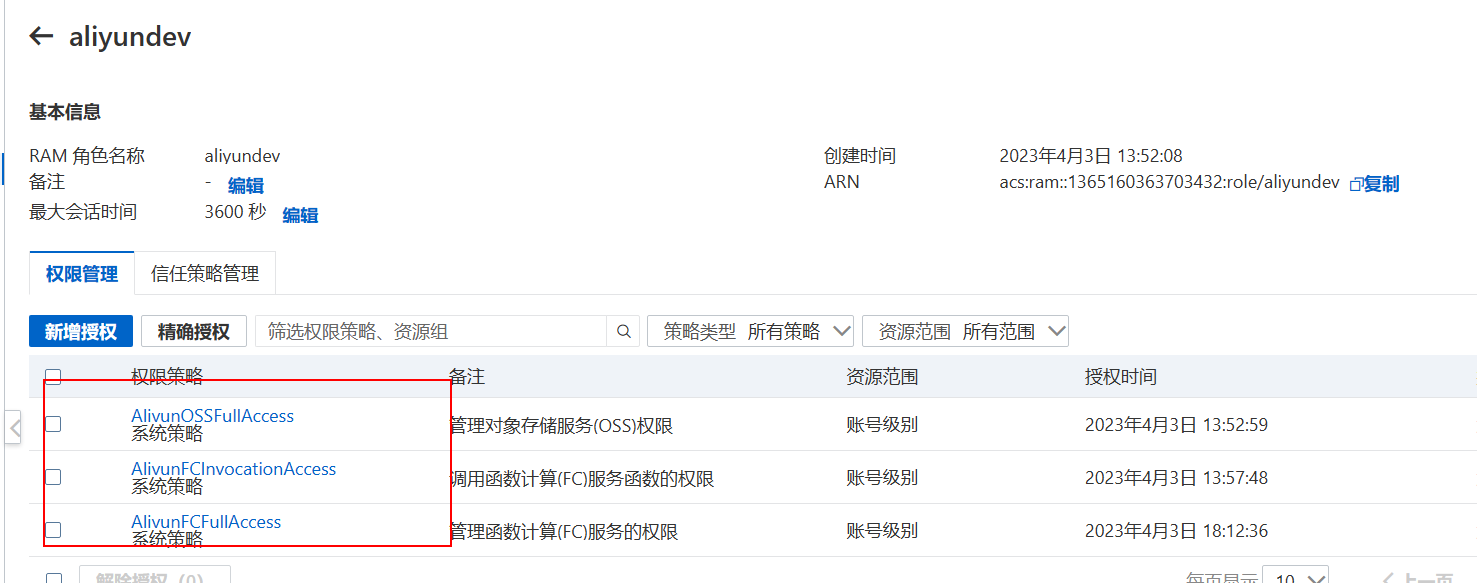Screen dimensions: 1477x583
Task: Go back using the left arrow icon
Action: pyautogui.click(x=40, y=37)
